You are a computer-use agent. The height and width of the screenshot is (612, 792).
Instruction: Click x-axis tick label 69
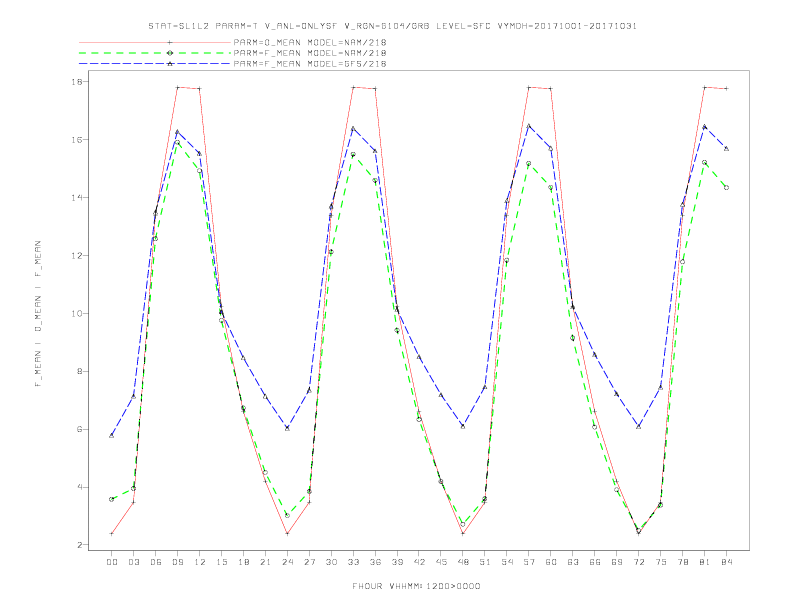[617, 562]
